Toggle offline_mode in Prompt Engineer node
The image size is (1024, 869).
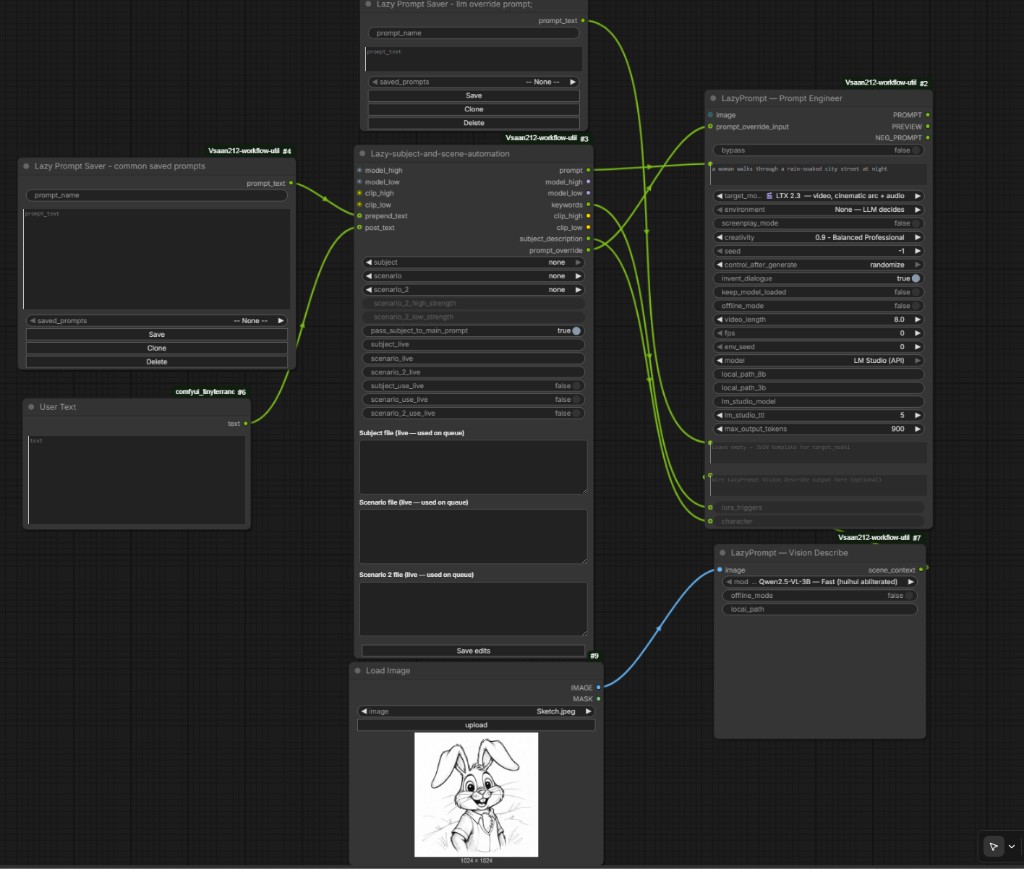click(916, 306)
